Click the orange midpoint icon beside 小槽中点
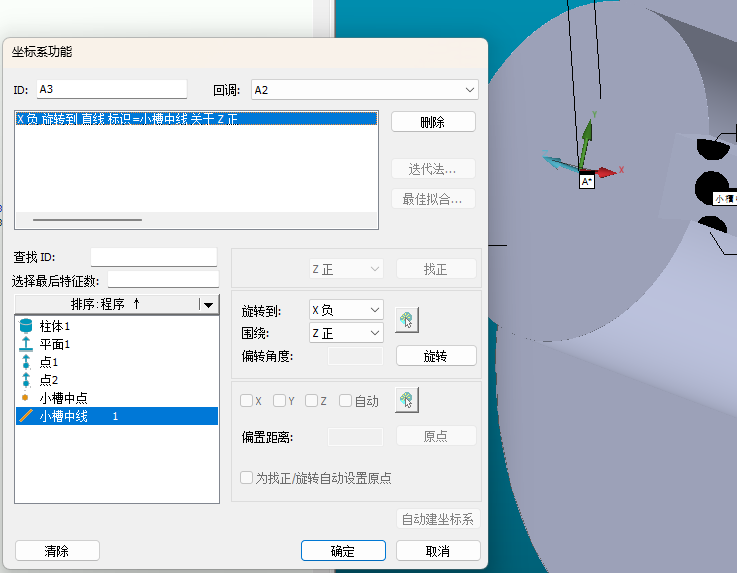This screenshot has height=573, width=737. [25, 398]
